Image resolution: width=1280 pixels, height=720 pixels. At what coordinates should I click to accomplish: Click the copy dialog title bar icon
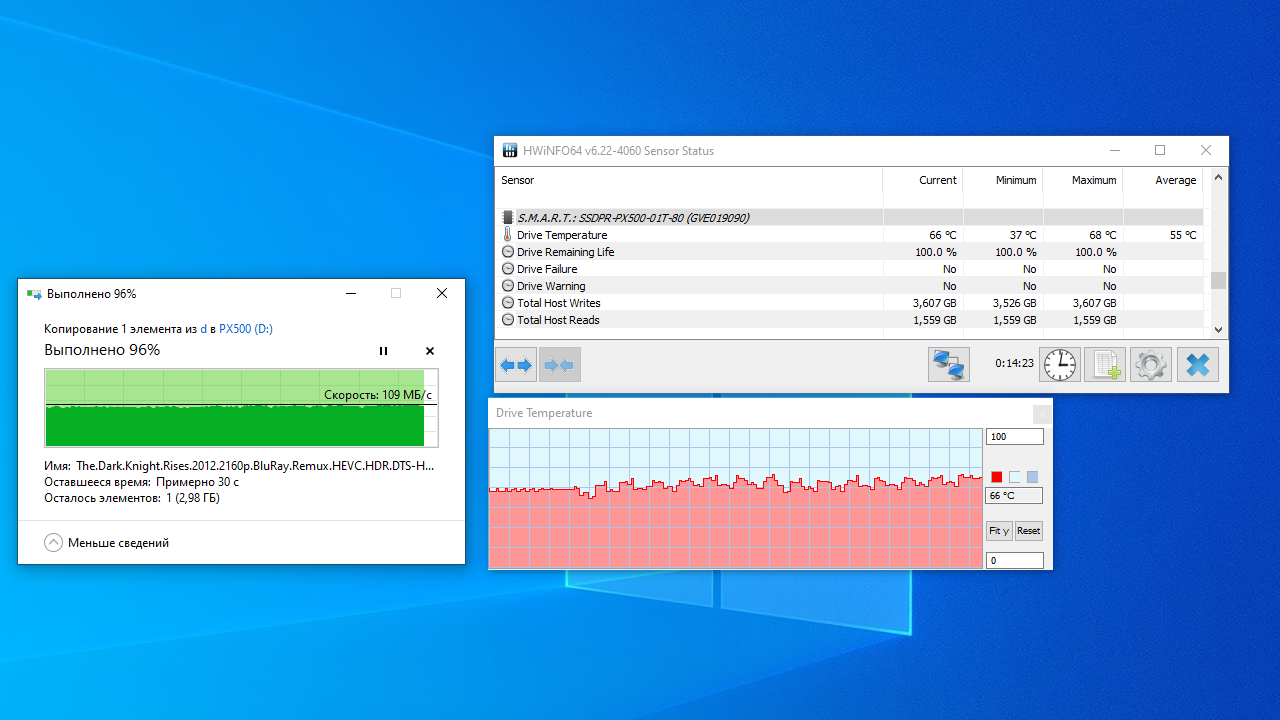[x=34, y=294]
